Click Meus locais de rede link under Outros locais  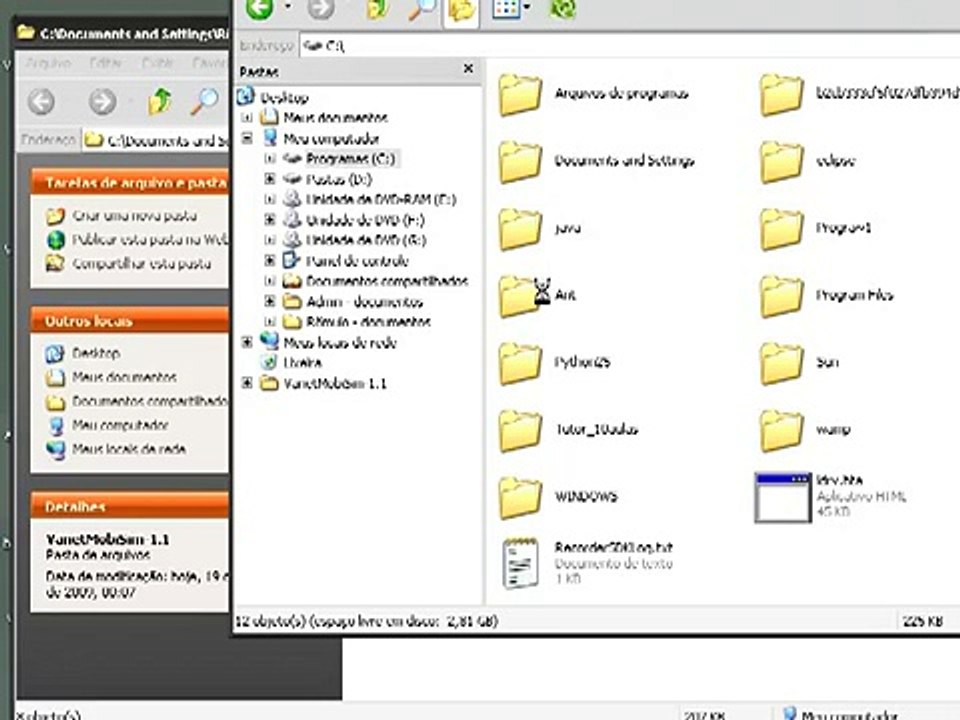[x=129, y=449]
